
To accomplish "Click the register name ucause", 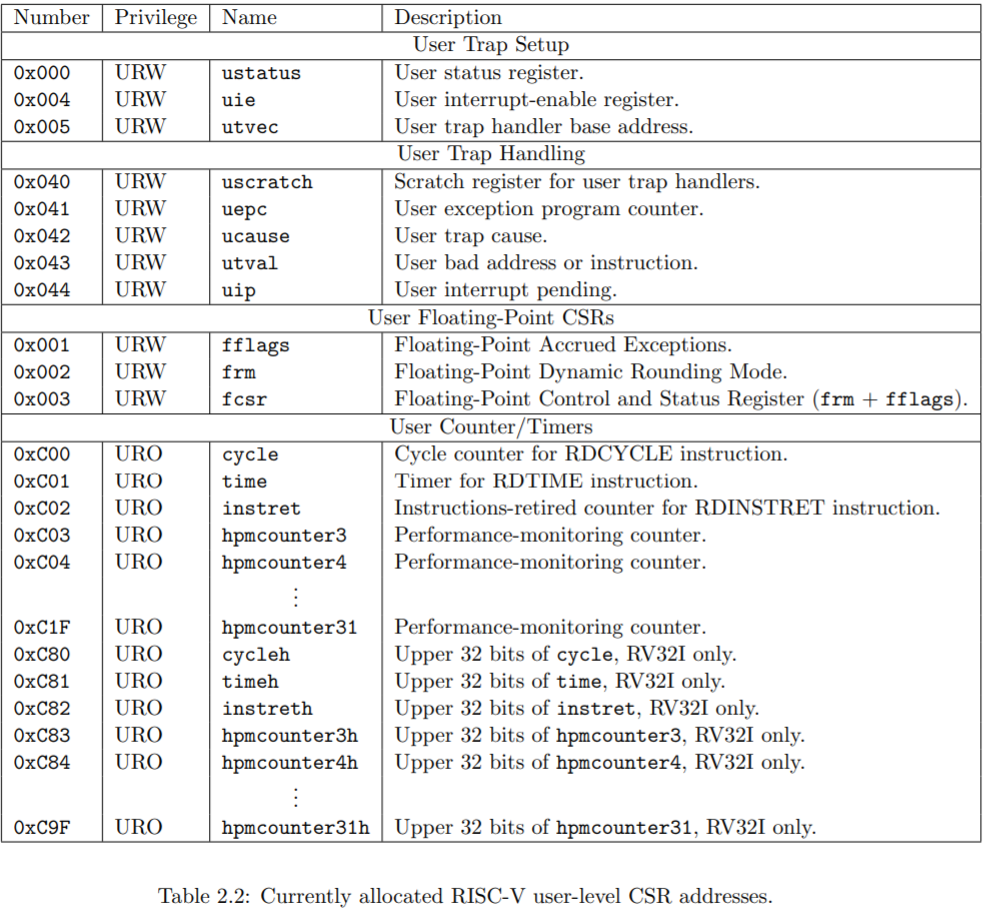I will pos(255,236).
